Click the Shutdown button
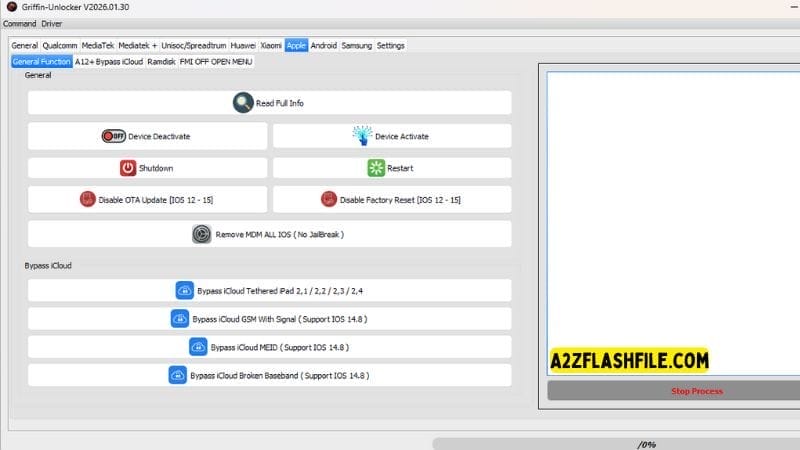 coord(147,168)
